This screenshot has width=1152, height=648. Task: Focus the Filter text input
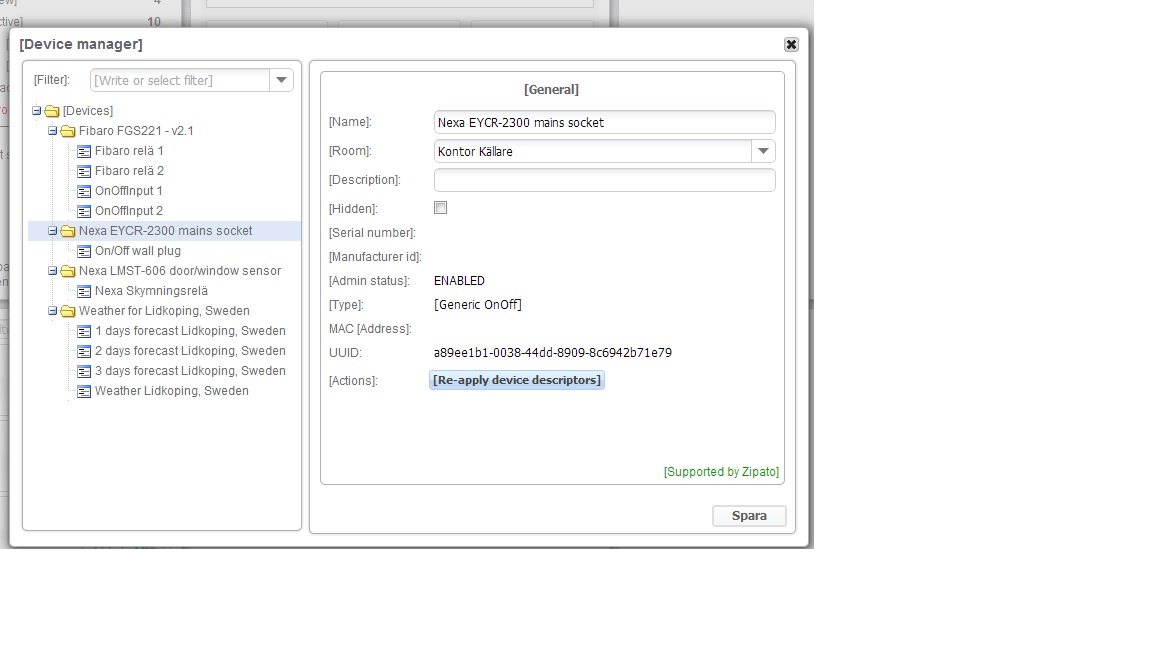180,80
